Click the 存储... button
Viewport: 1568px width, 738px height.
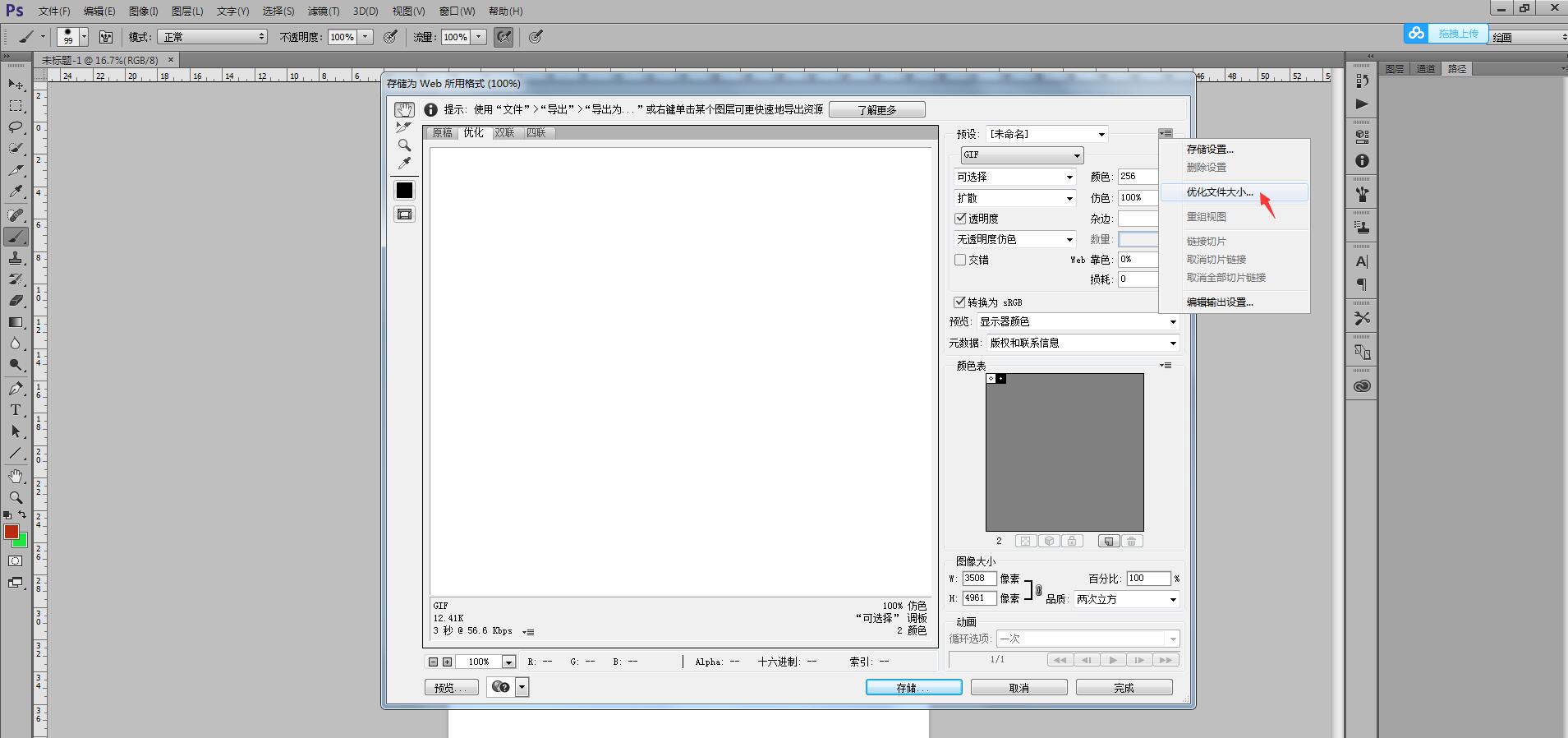(x=913, y=688)
